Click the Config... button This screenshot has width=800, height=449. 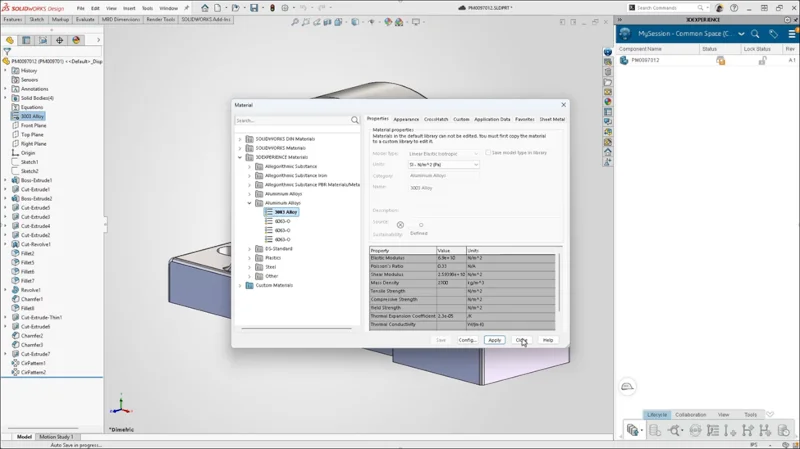[x=467, y=340]
